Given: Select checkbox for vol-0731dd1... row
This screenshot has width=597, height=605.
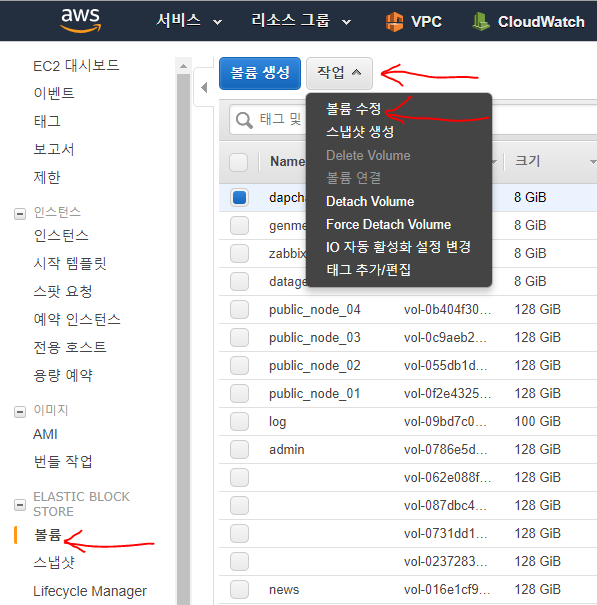Looking at the screenshot, I should 239,534.
